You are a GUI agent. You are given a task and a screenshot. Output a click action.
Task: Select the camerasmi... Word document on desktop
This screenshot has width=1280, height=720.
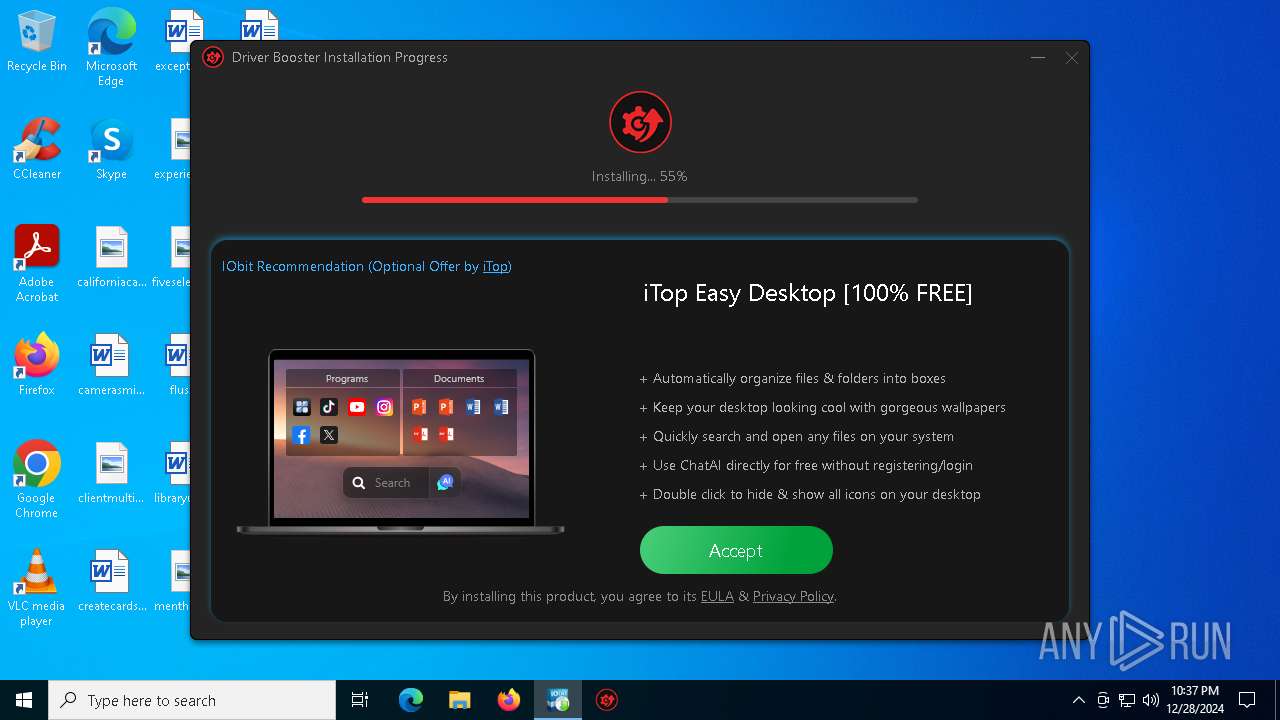click(111, 365)
